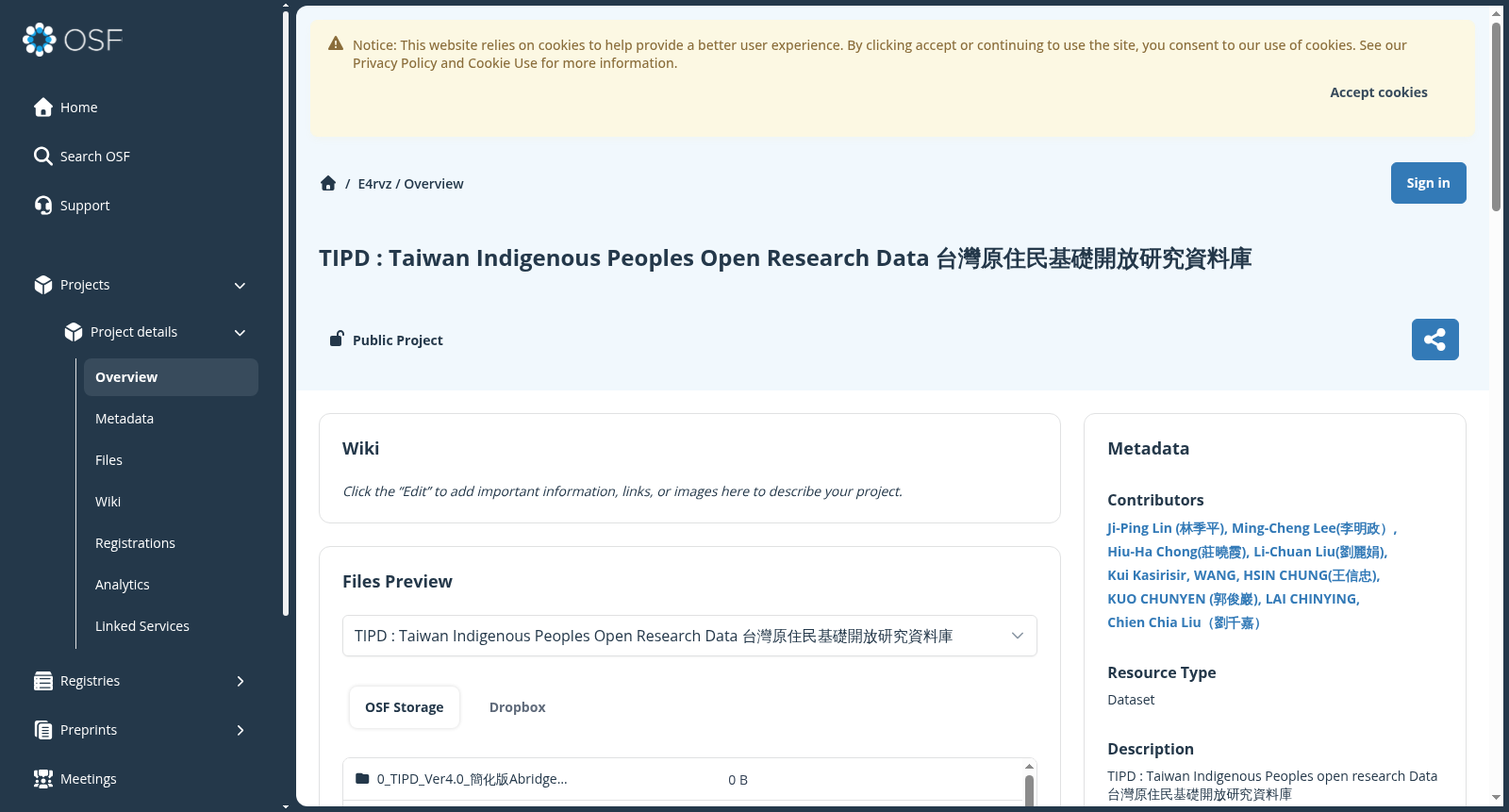Click folder icon for 0_TIPD_Ver4.0 row
Screen dimensions: 1509x812
coord(362,779)
